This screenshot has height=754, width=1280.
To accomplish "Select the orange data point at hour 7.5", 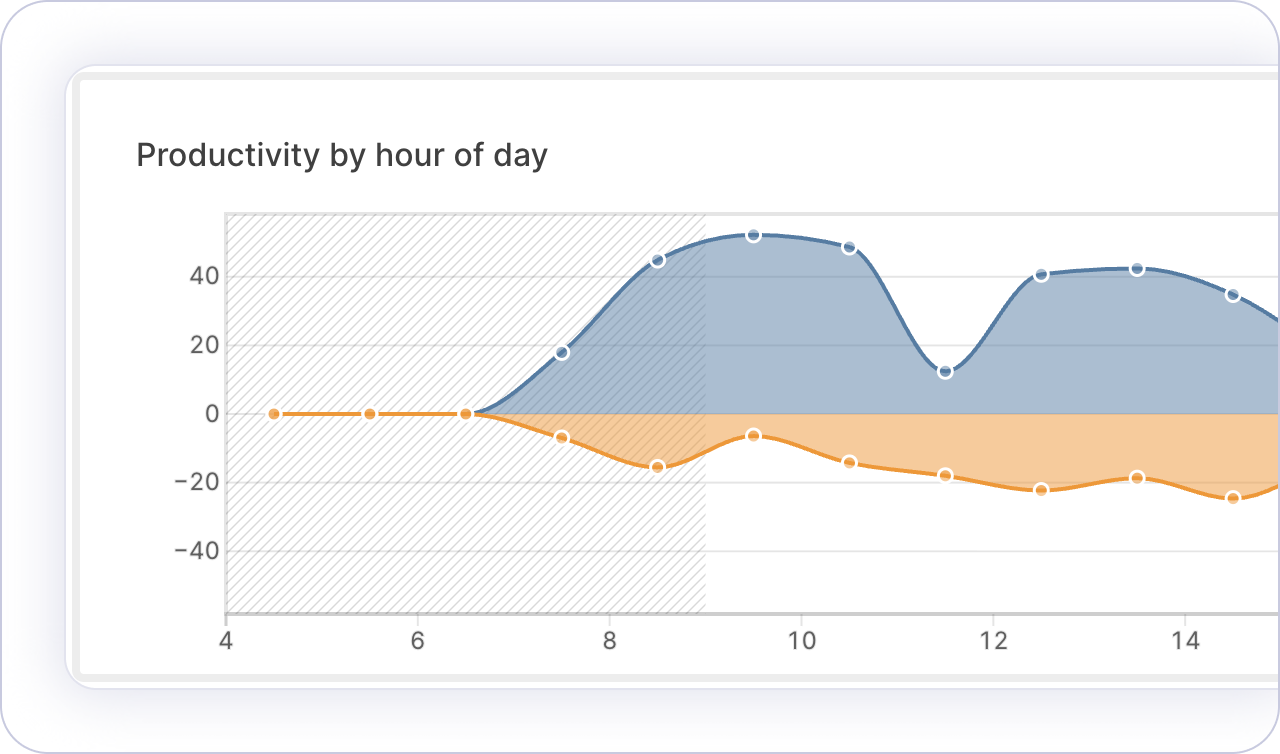I will point(562,437).
